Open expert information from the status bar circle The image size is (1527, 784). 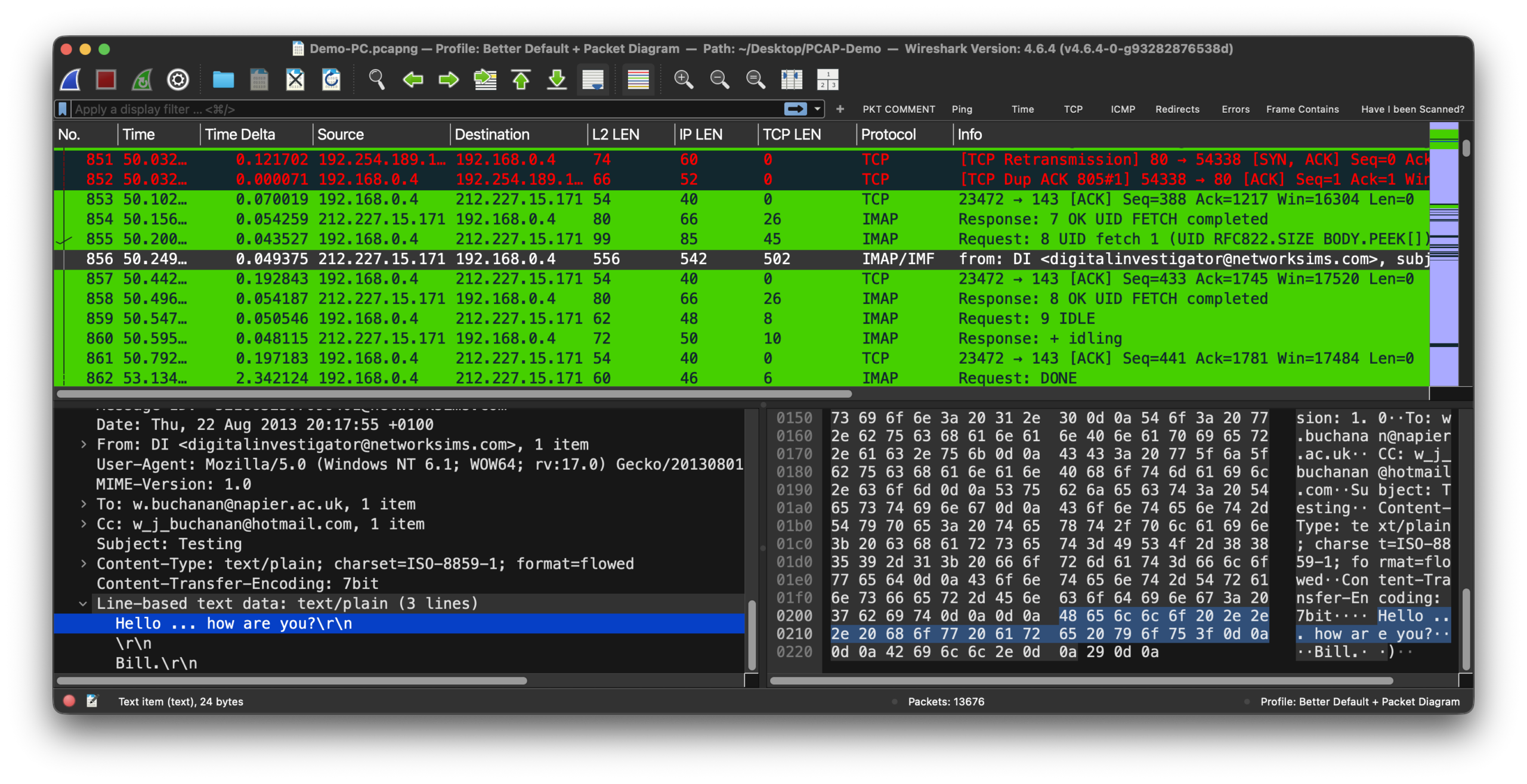click(69, 701)
